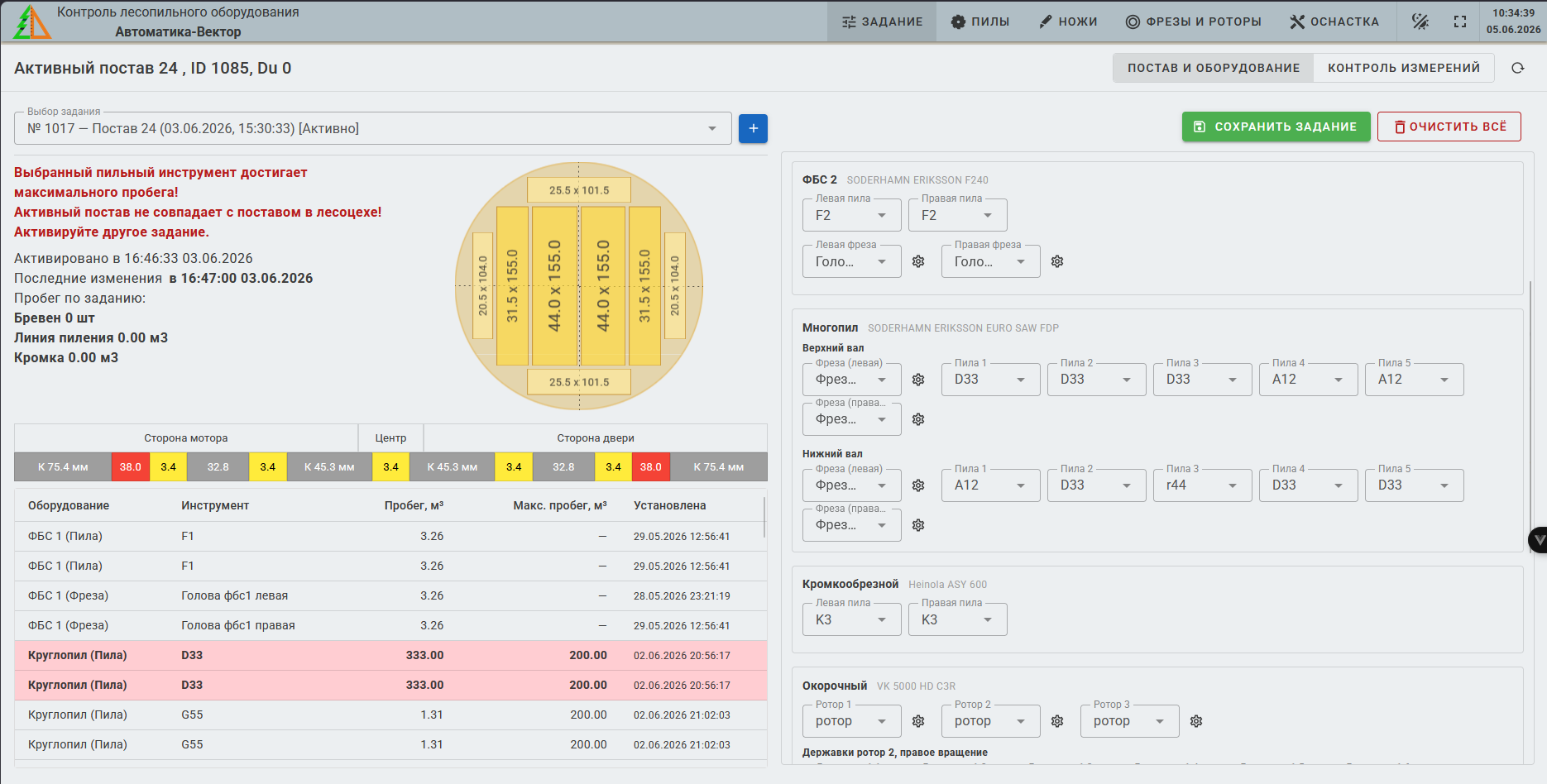This screenshot has width=1547, height=784.
Task: Click the Сторона мотора header cell
Action: pos(186,438)
